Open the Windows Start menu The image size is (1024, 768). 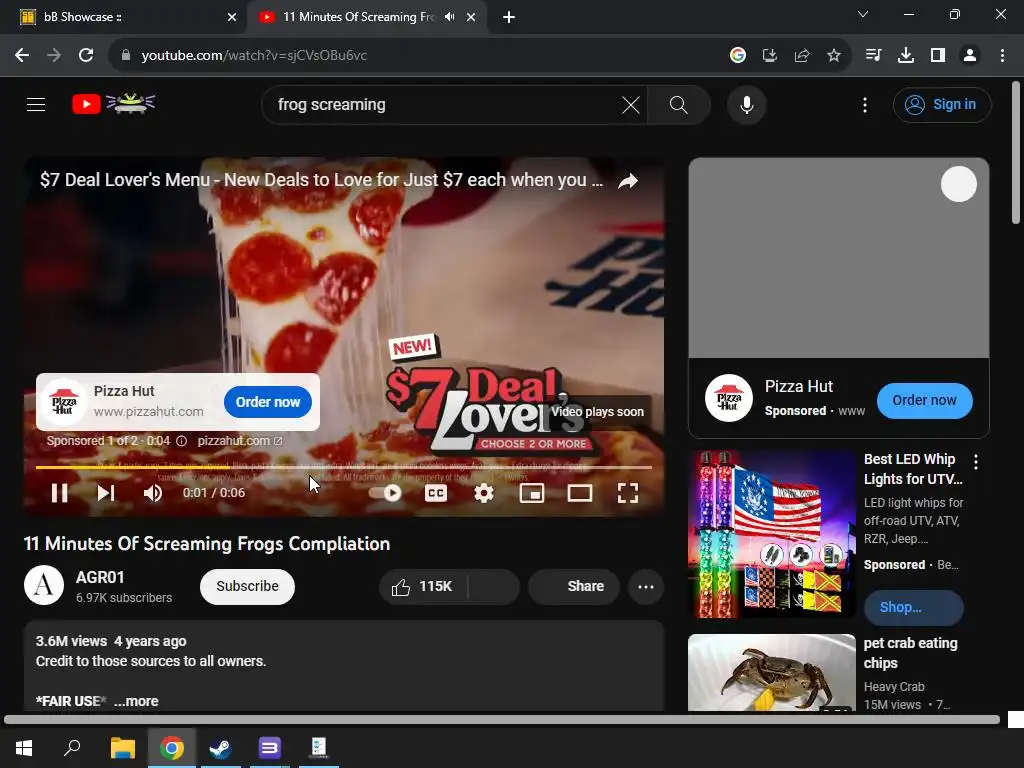(x=24, y=747)
